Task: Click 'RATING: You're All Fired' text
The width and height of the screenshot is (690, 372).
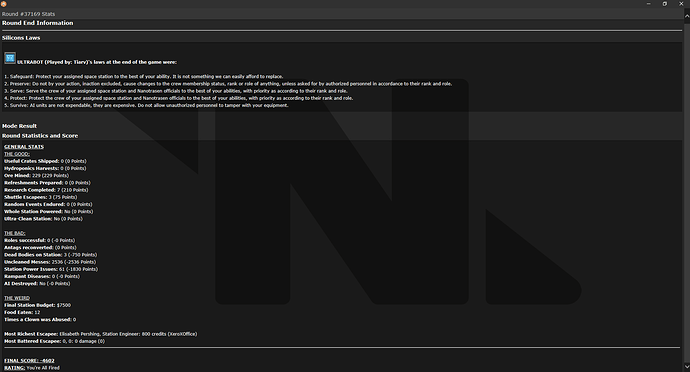Action: pyautogui.click(x=32, y=368)
